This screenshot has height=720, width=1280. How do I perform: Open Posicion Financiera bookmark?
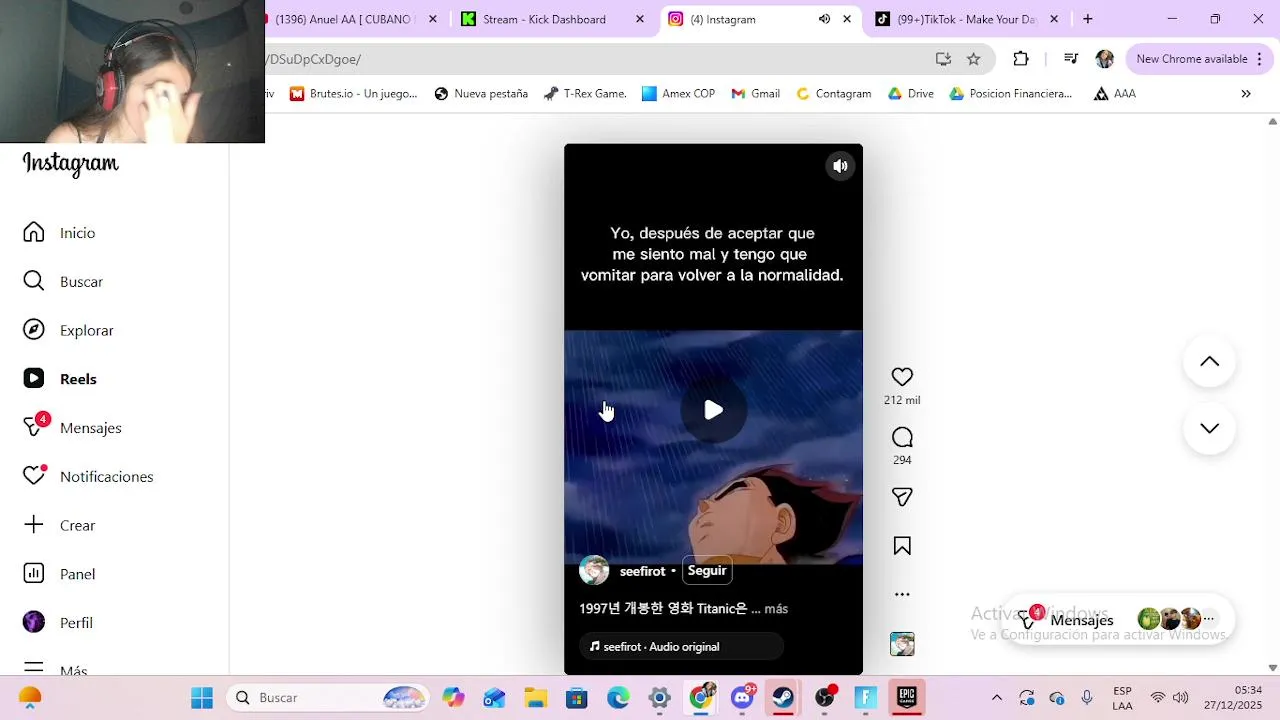coord(1010,94)
